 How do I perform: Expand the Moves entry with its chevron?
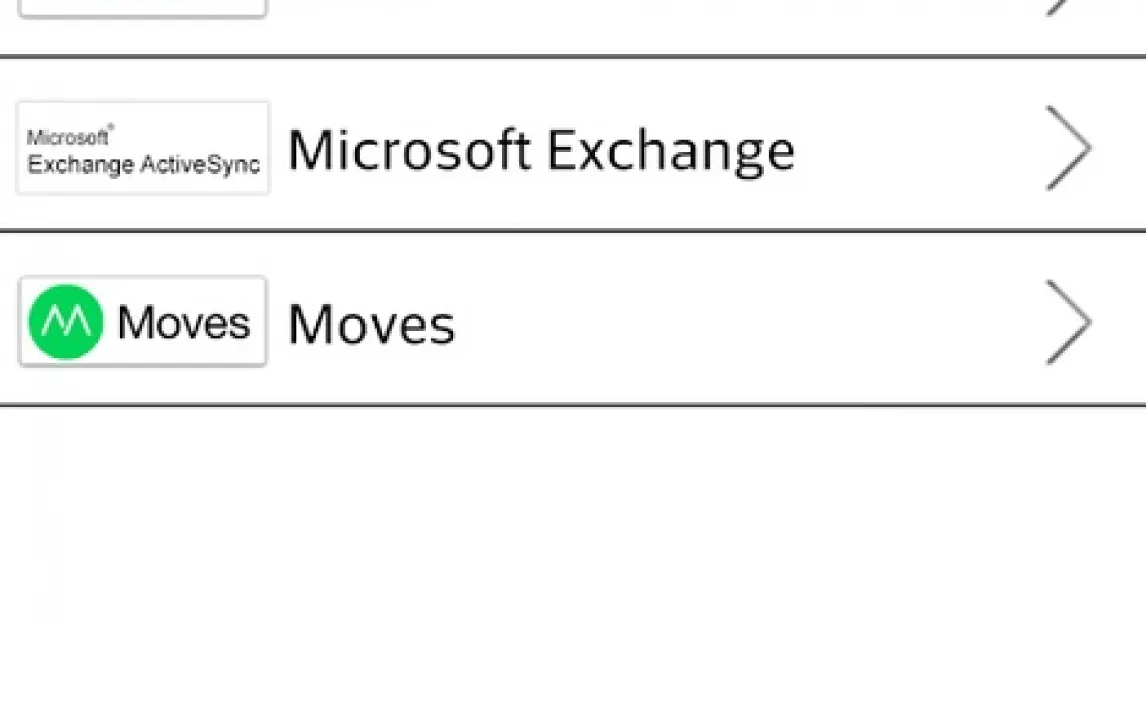point(1068,322)
